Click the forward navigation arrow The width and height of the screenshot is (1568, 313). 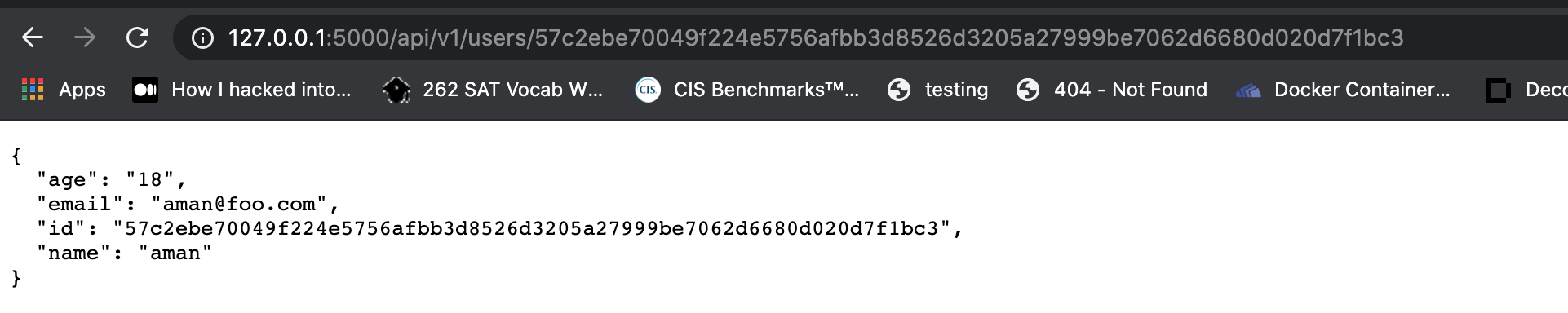click(85, 37)
